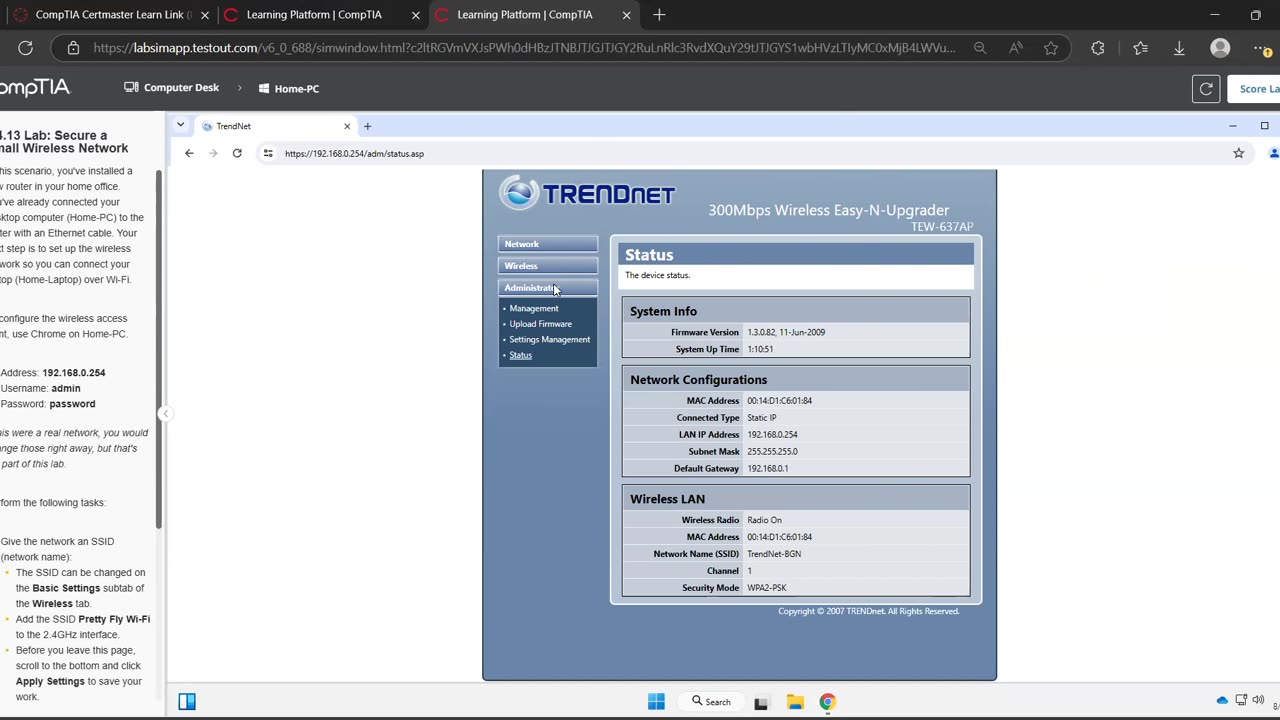
Task: Reload the outer Edge browser page
Action: (25, 48)
